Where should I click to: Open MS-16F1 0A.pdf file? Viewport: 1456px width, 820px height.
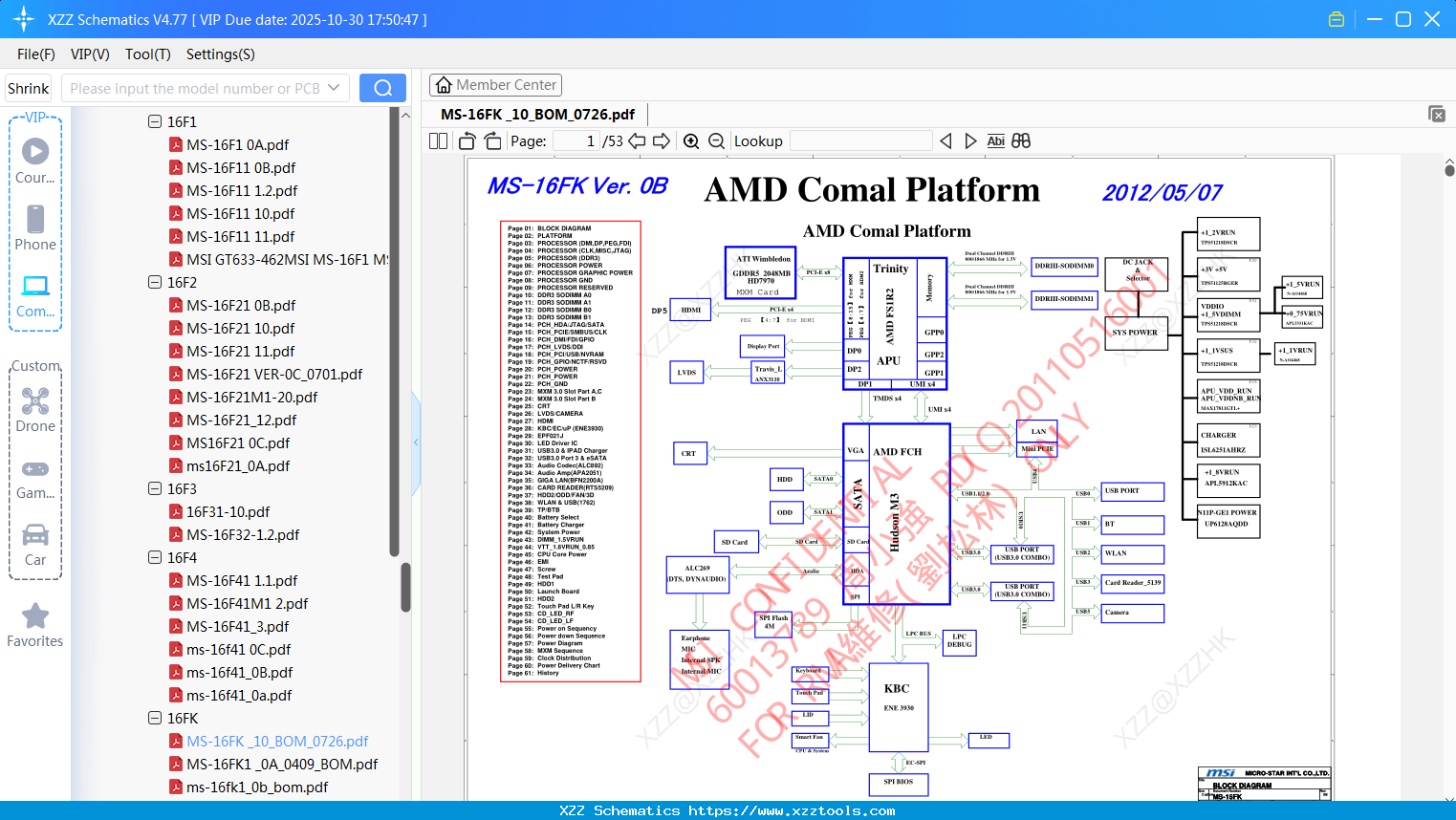[237, 144]
